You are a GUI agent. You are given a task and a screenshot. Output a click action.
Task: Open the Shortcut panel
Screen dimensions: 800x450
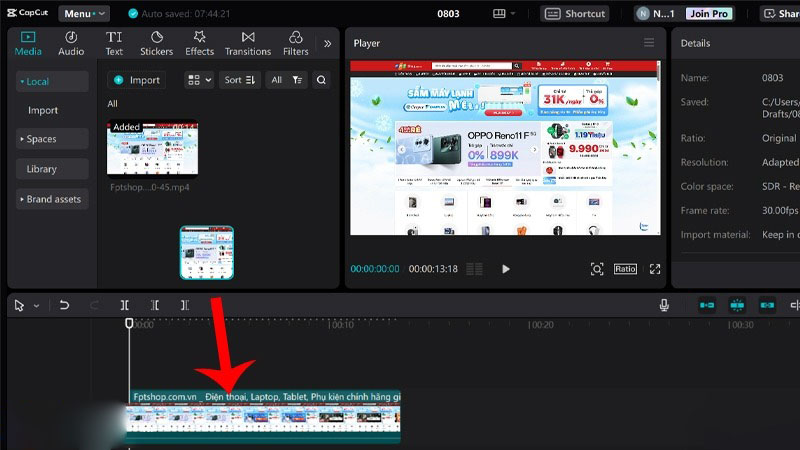pyautogui.click(x=576, y=14)
